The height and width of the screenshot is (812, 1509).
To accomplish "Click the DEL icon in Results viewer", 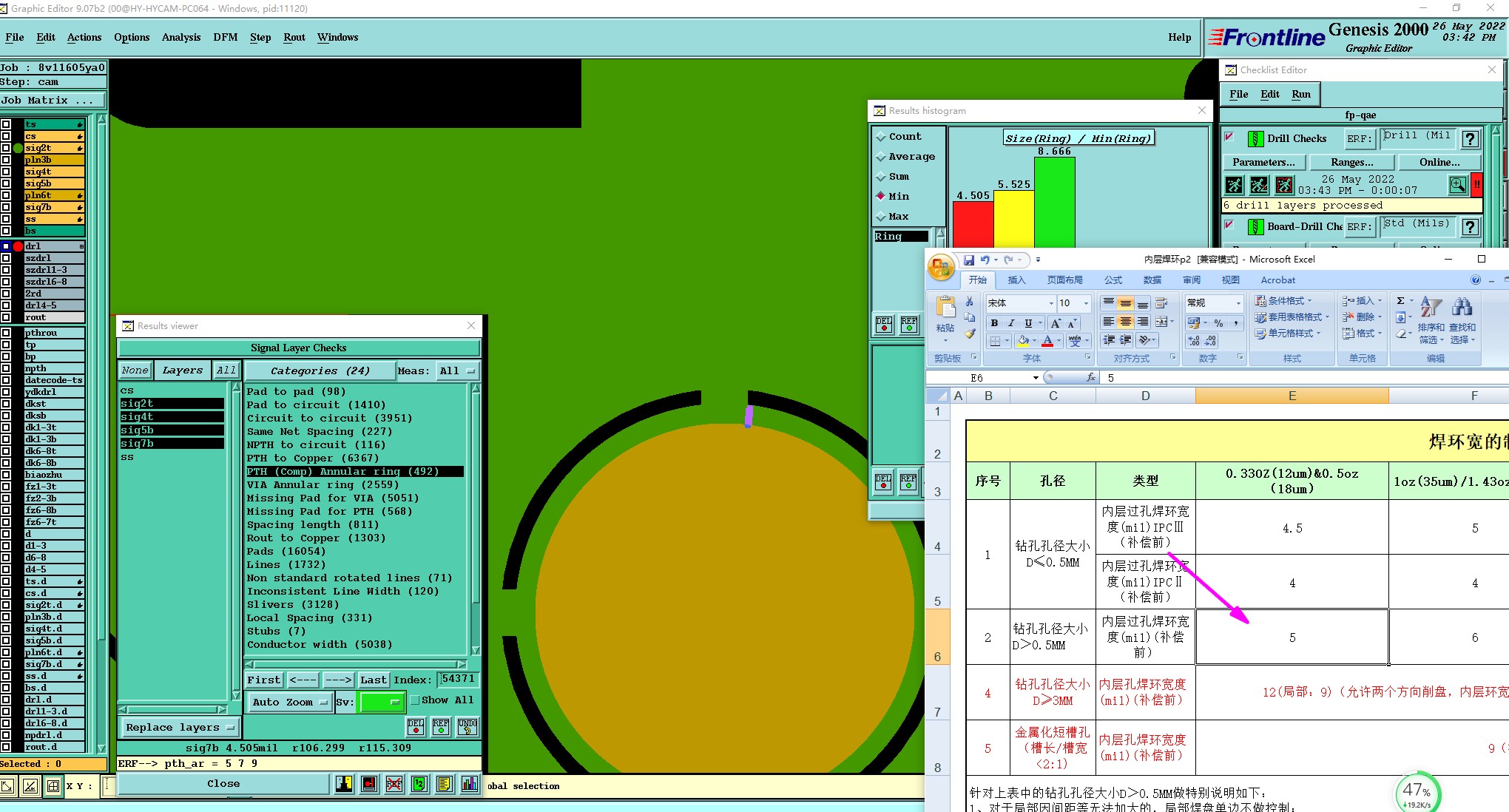I will click(416, 726).
